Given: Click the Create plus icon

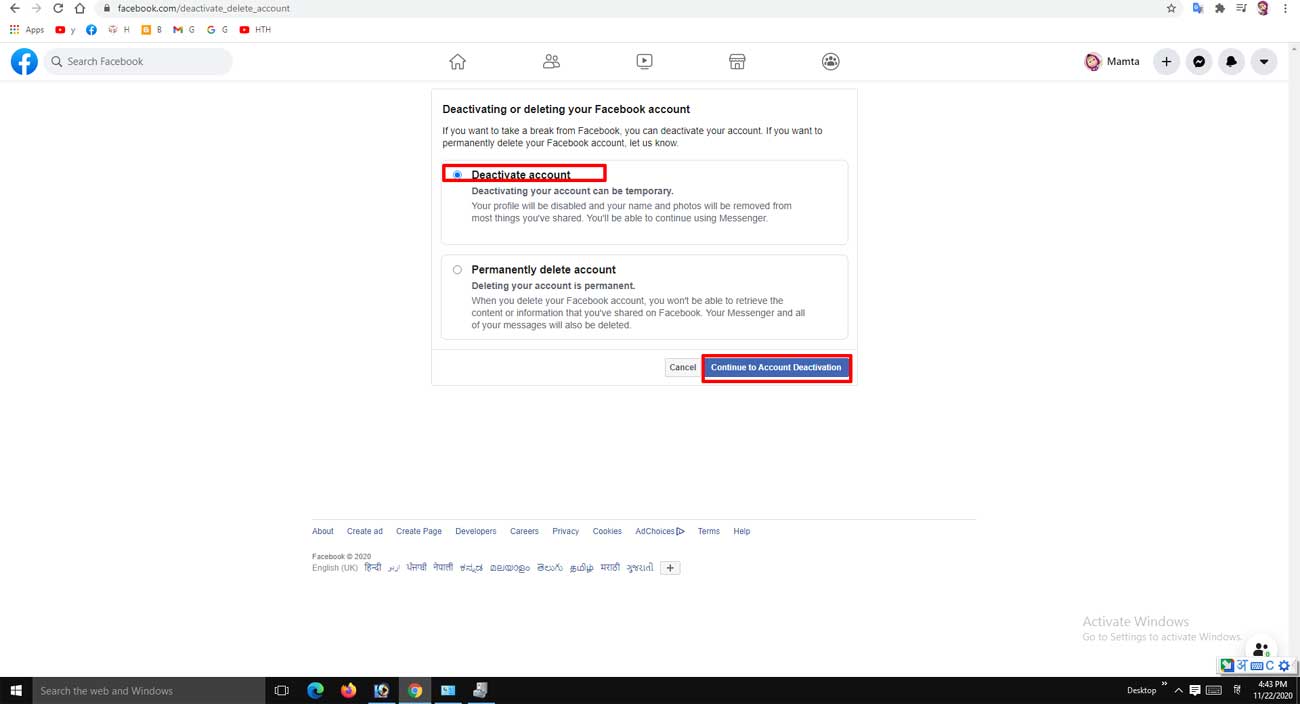Looking at the screenshot, I should (x=1166, y=61).
